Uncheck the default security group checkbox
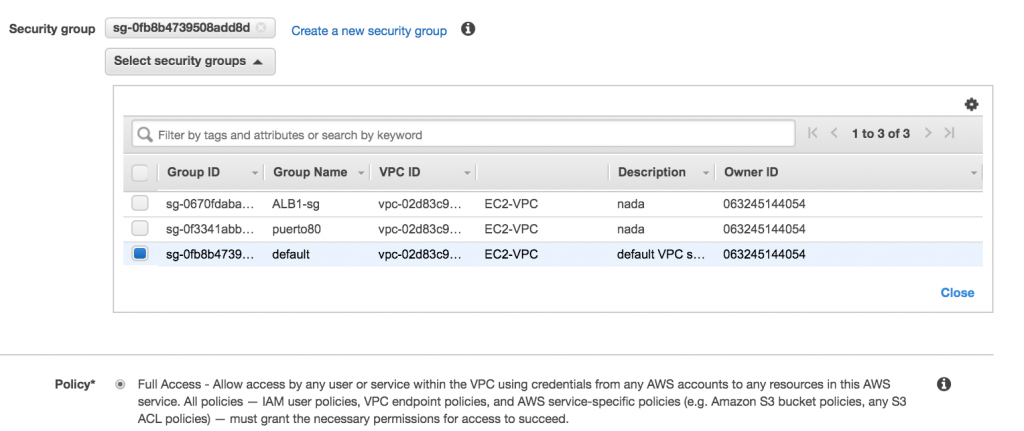1024x431 pixels. (140, 254)
